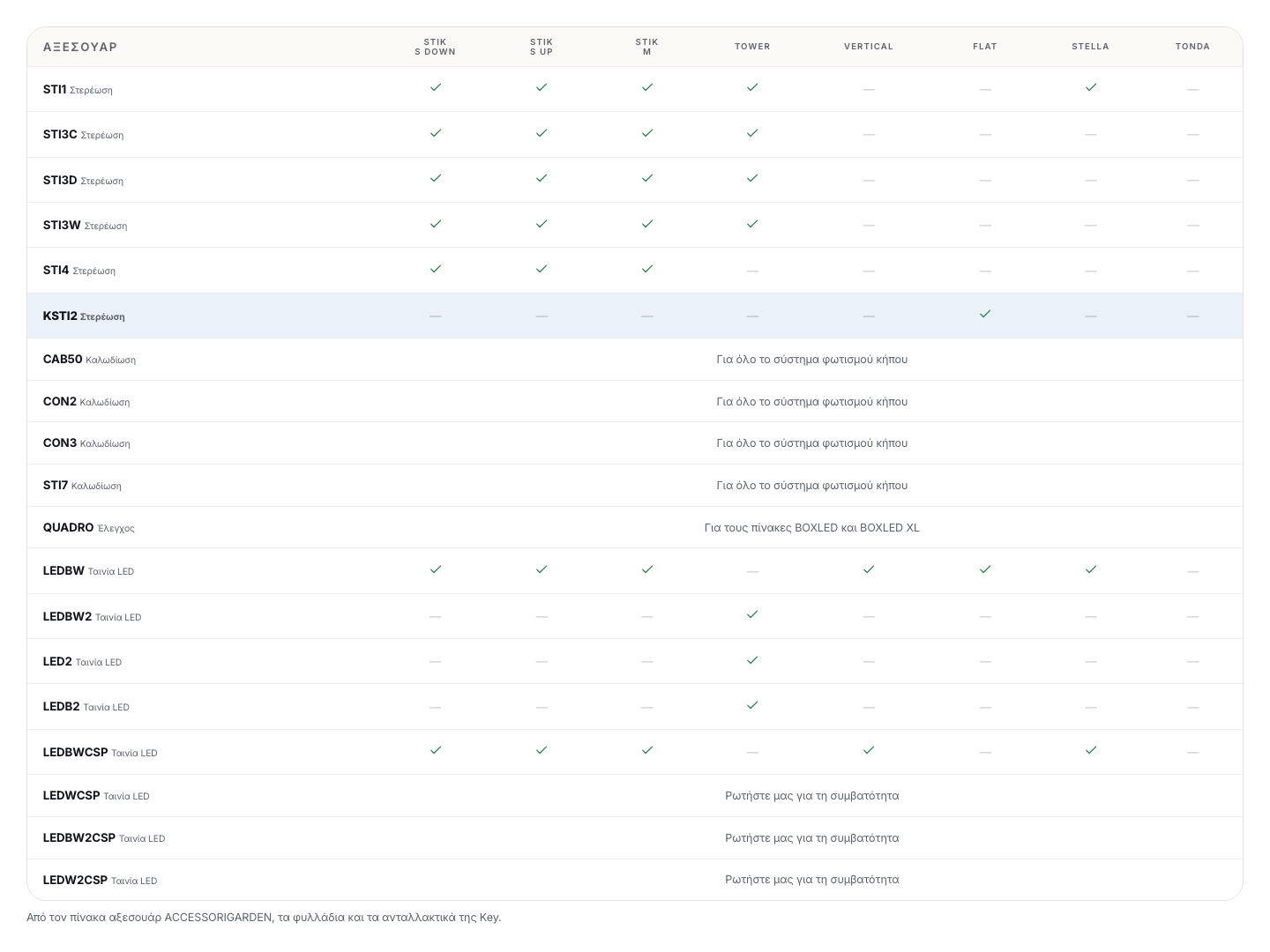Click the STI4 checkmark under STIK S DOWN
Image resolution: width=1270 pixels, height=952 pixels.
tap(436, 269)
